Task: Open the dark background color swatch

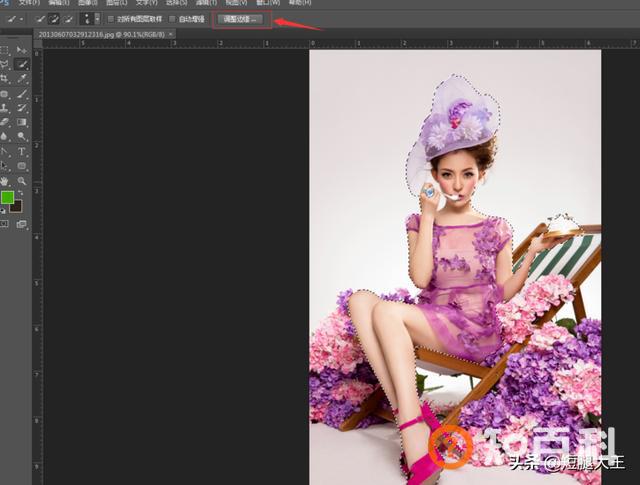Action: click(17, 207)
